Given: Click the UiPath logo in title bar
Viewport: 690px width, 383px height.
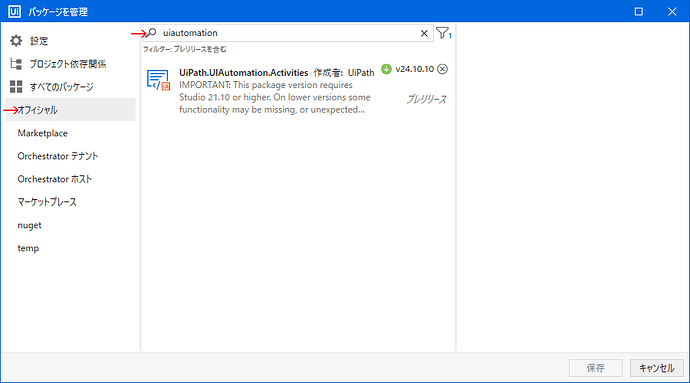Looking at the screenshot, I should 14,11.
